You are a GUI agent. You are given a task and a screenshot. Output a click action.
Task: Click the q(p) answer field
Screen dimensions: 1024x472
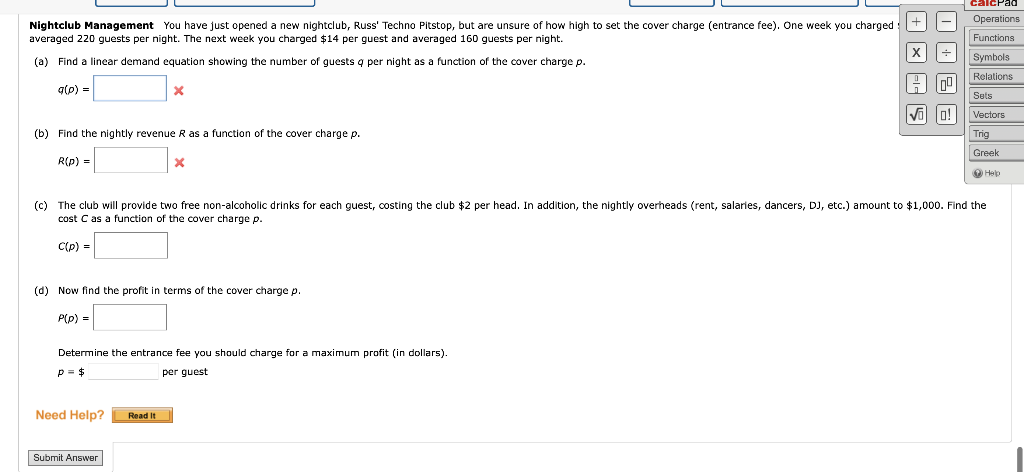pyautogui.click(x=130, y=89)
